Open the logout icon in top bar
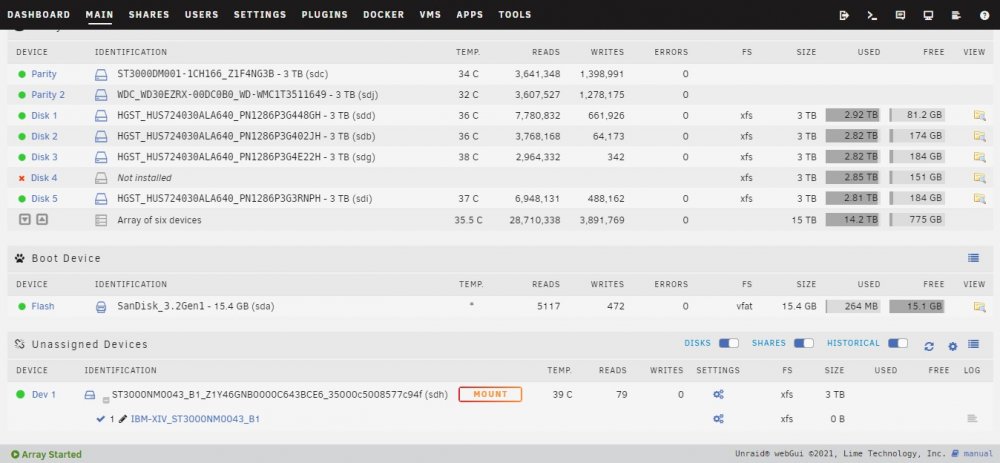This screenshot has height=463, width=1000. (844, 15)
